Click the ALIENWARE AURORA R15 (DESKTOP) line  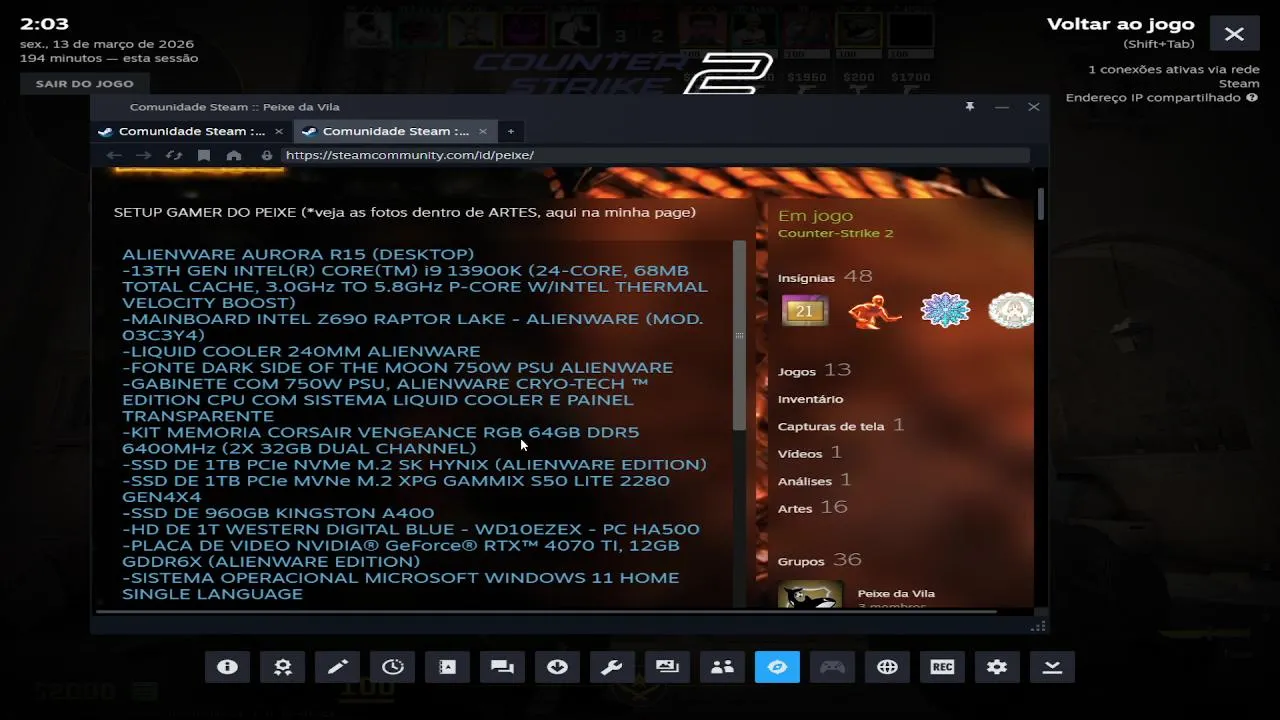click(298, 254)
